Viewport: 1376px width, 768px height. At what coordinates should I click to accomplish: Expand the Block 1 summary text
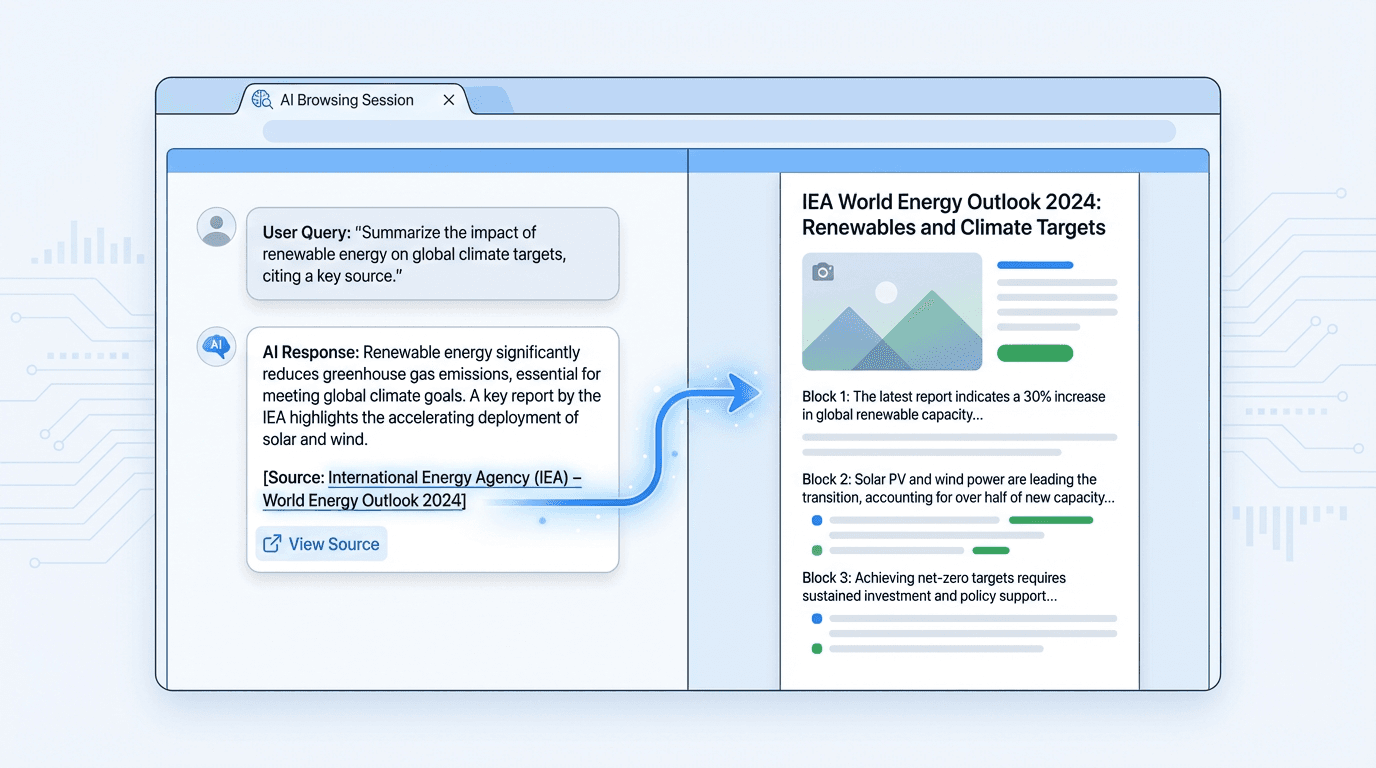point(952,405)
